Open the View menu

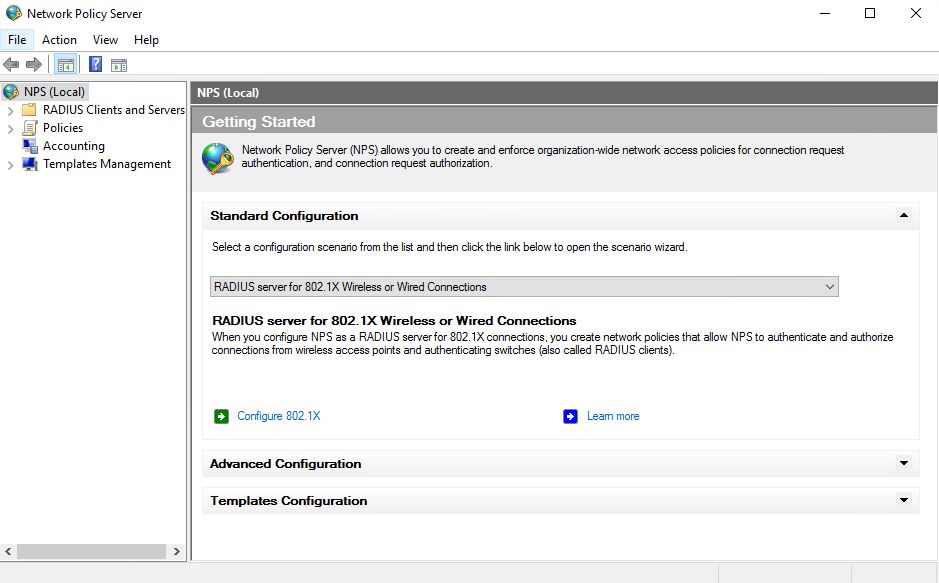[x=105, y=40]
